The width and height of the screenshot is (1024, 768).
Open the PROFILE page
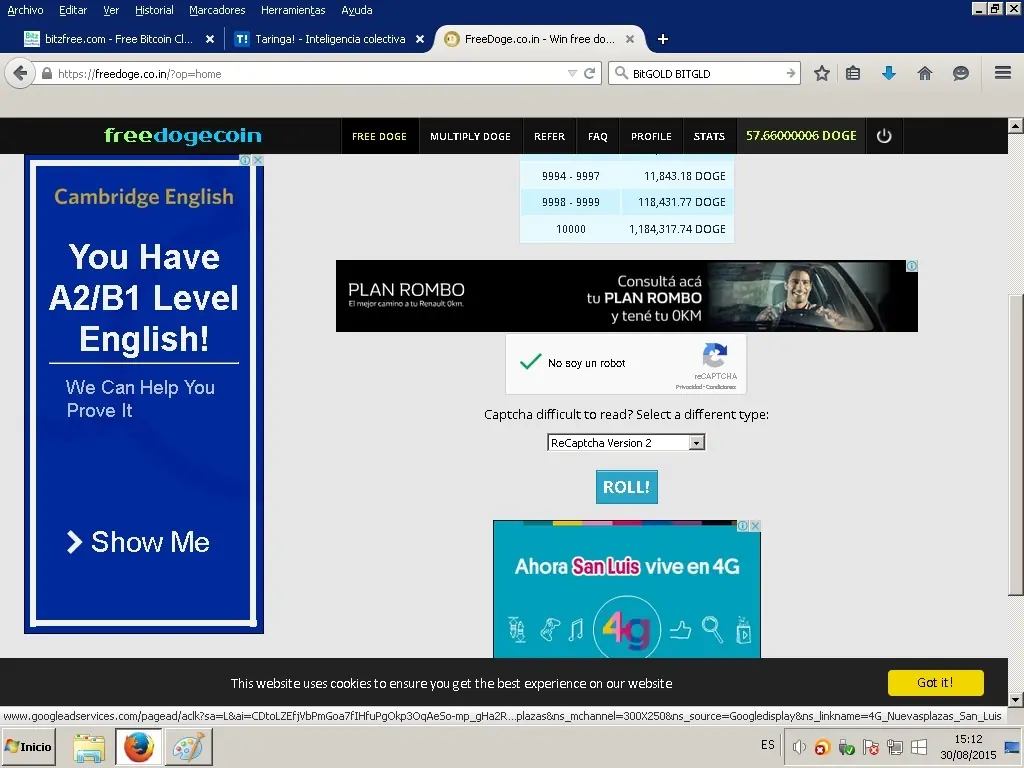(651, 136)
